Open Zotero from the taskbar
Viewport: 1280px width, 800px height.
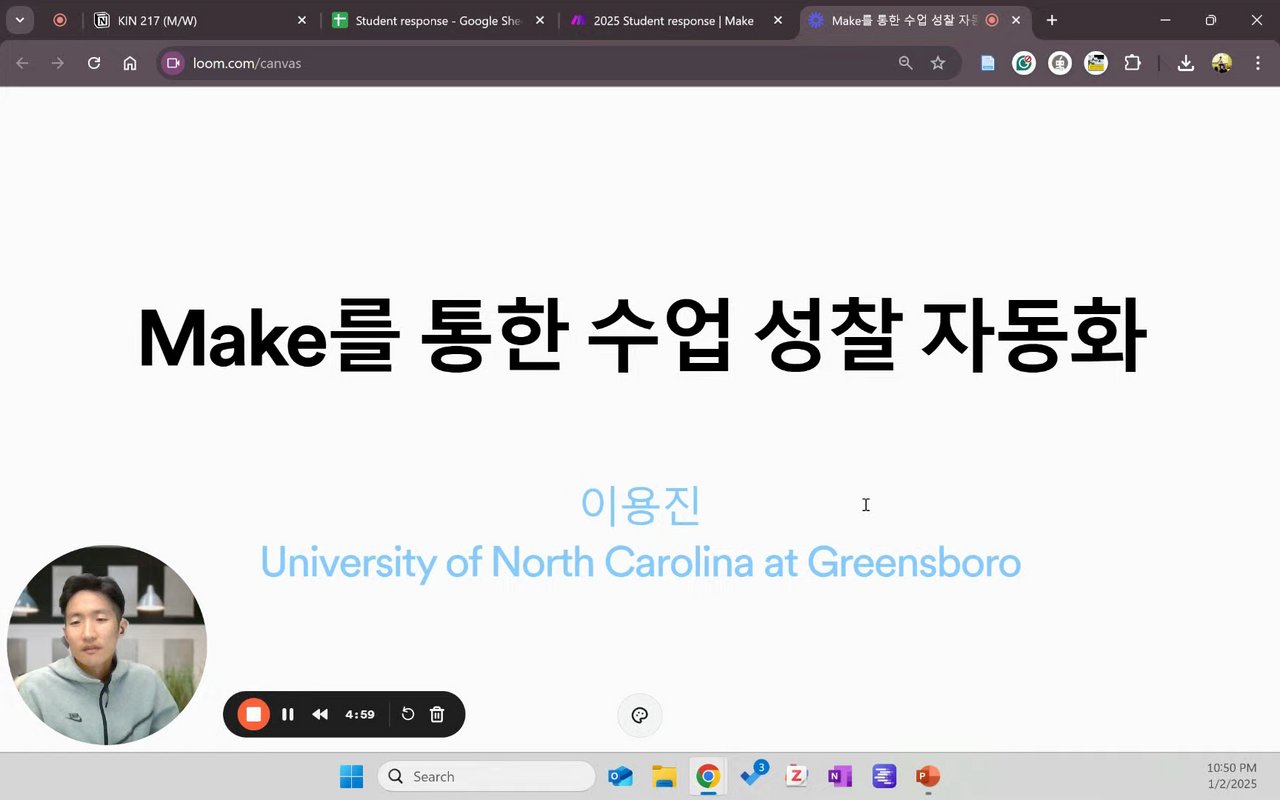pos(797,776)
